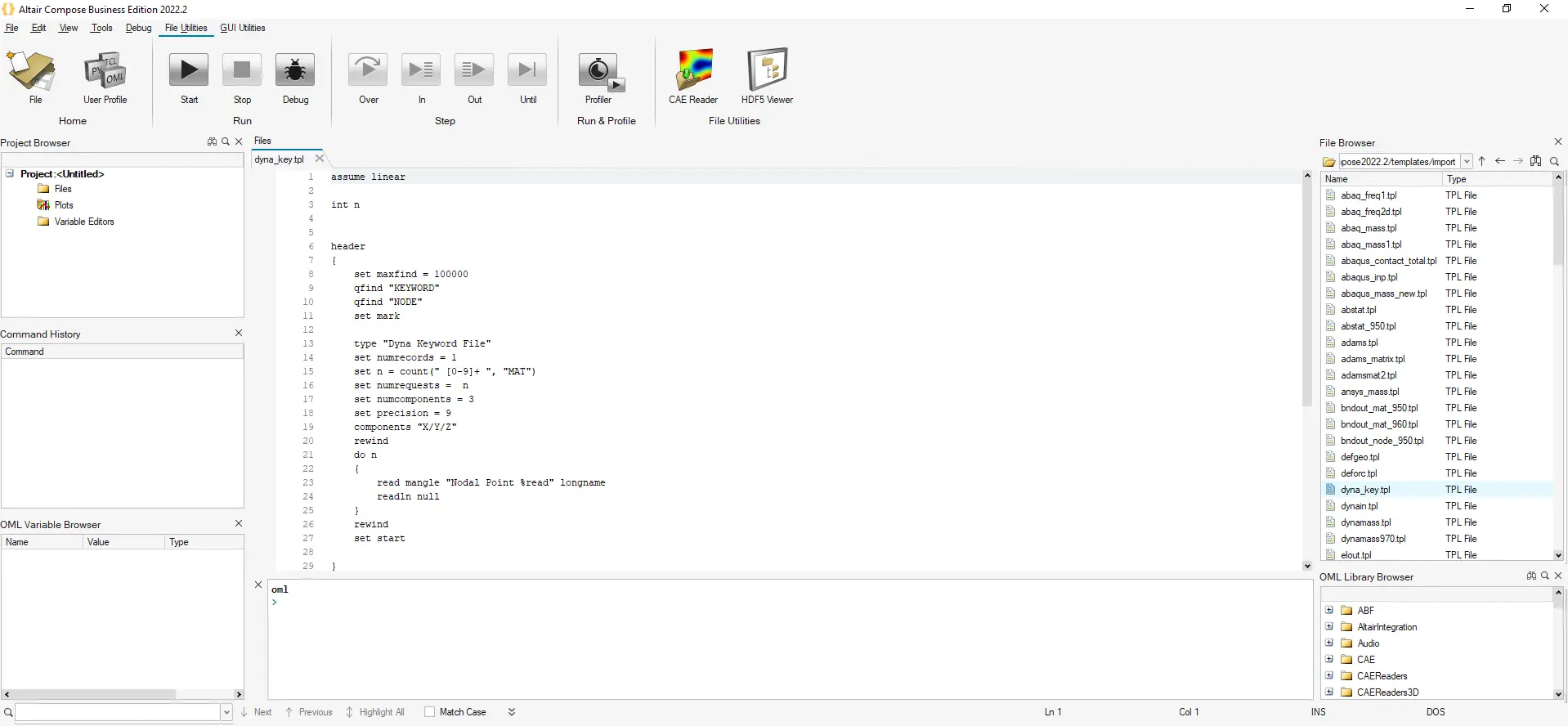Open the View menu

click(x=69, y=28)
